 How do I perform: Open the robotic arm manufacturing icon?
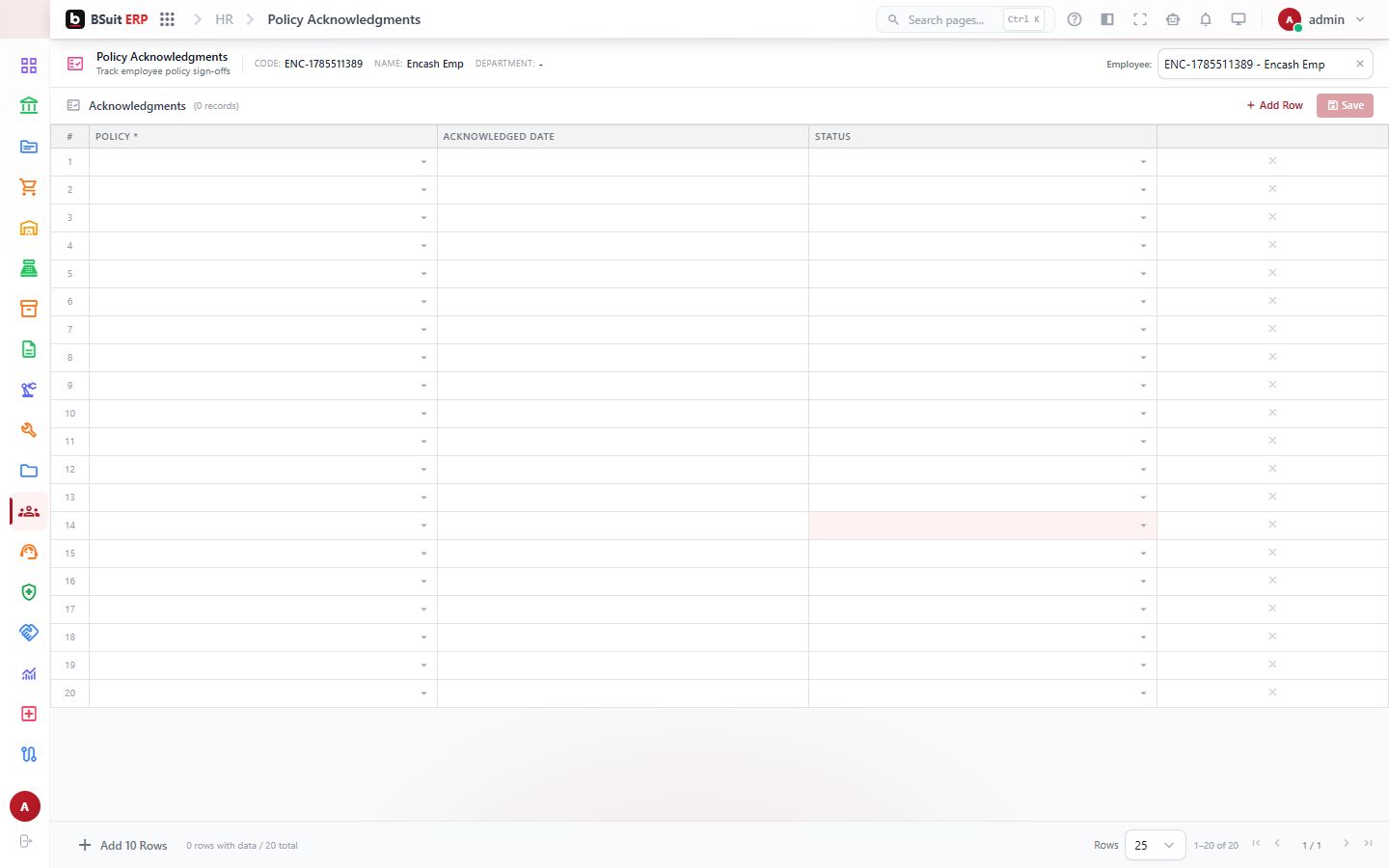pyautogui.click(x=29, y=390)
